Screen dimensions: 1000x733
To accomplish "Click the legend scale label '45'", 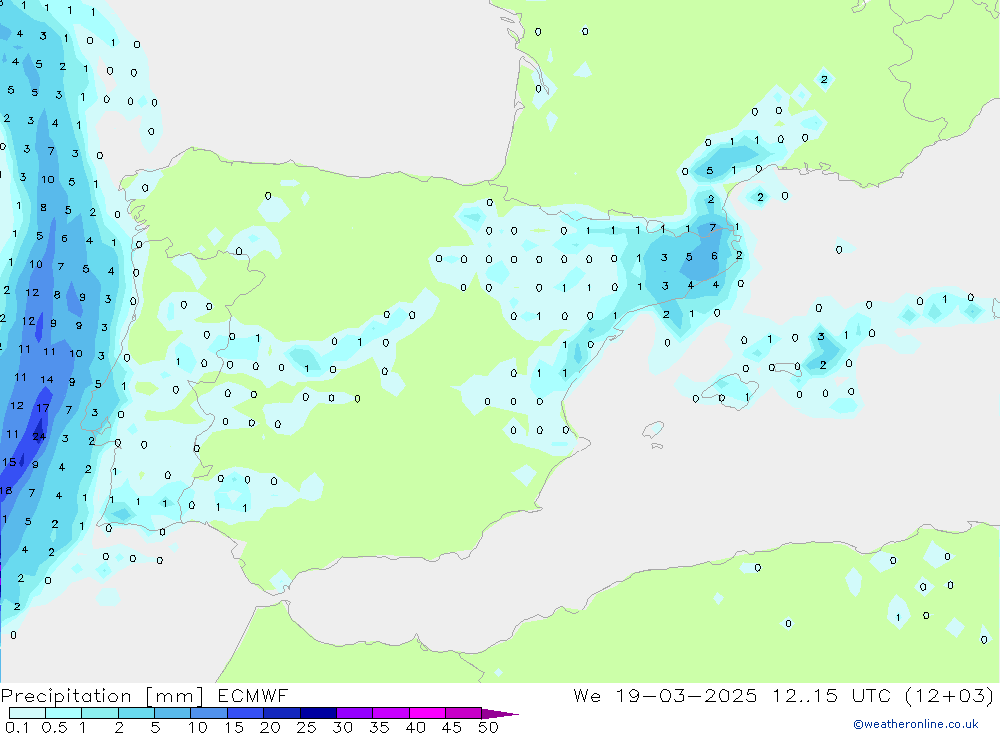I will 452,727.
